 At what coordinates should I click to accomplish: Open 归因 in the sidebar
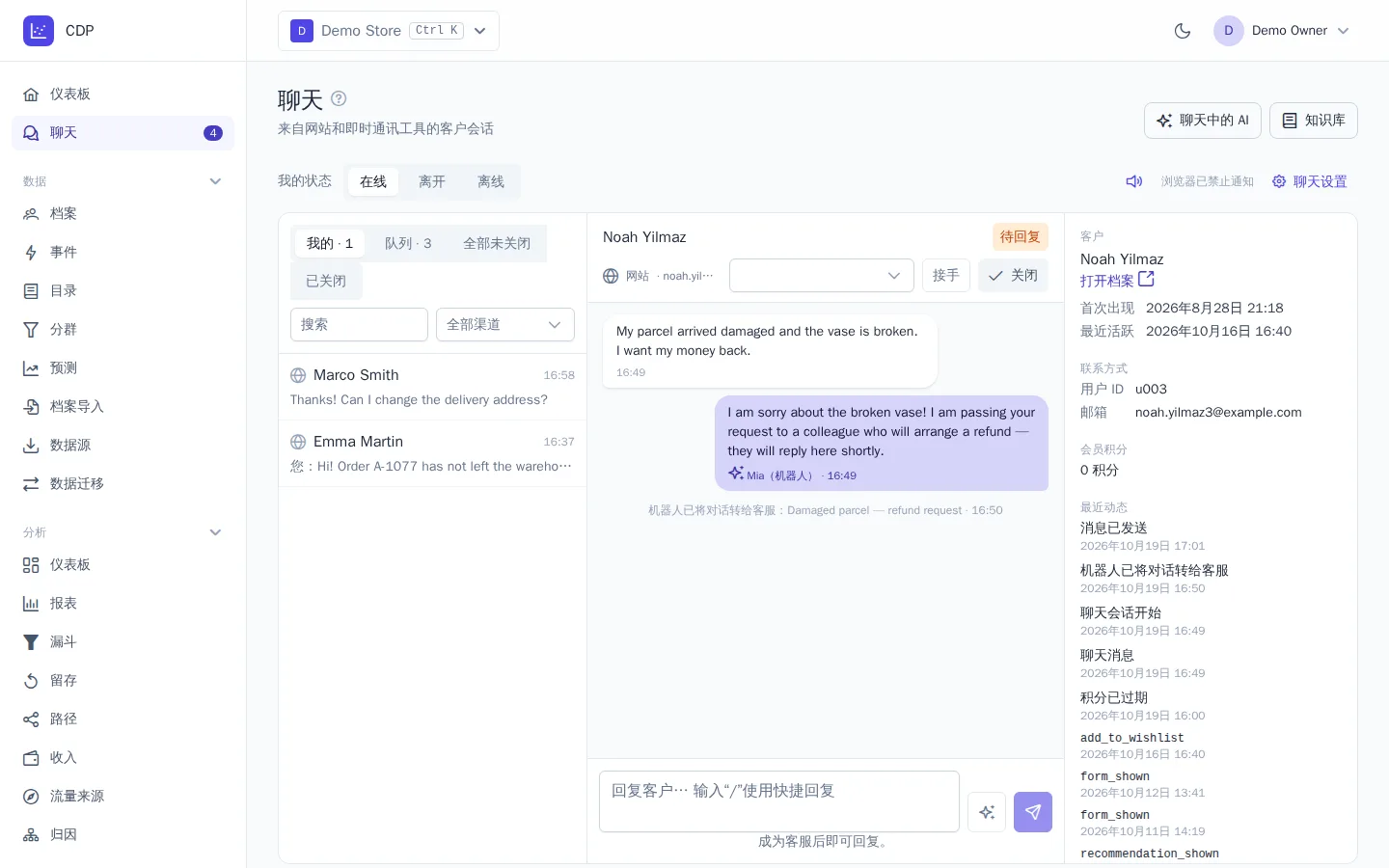coord(123,834)
